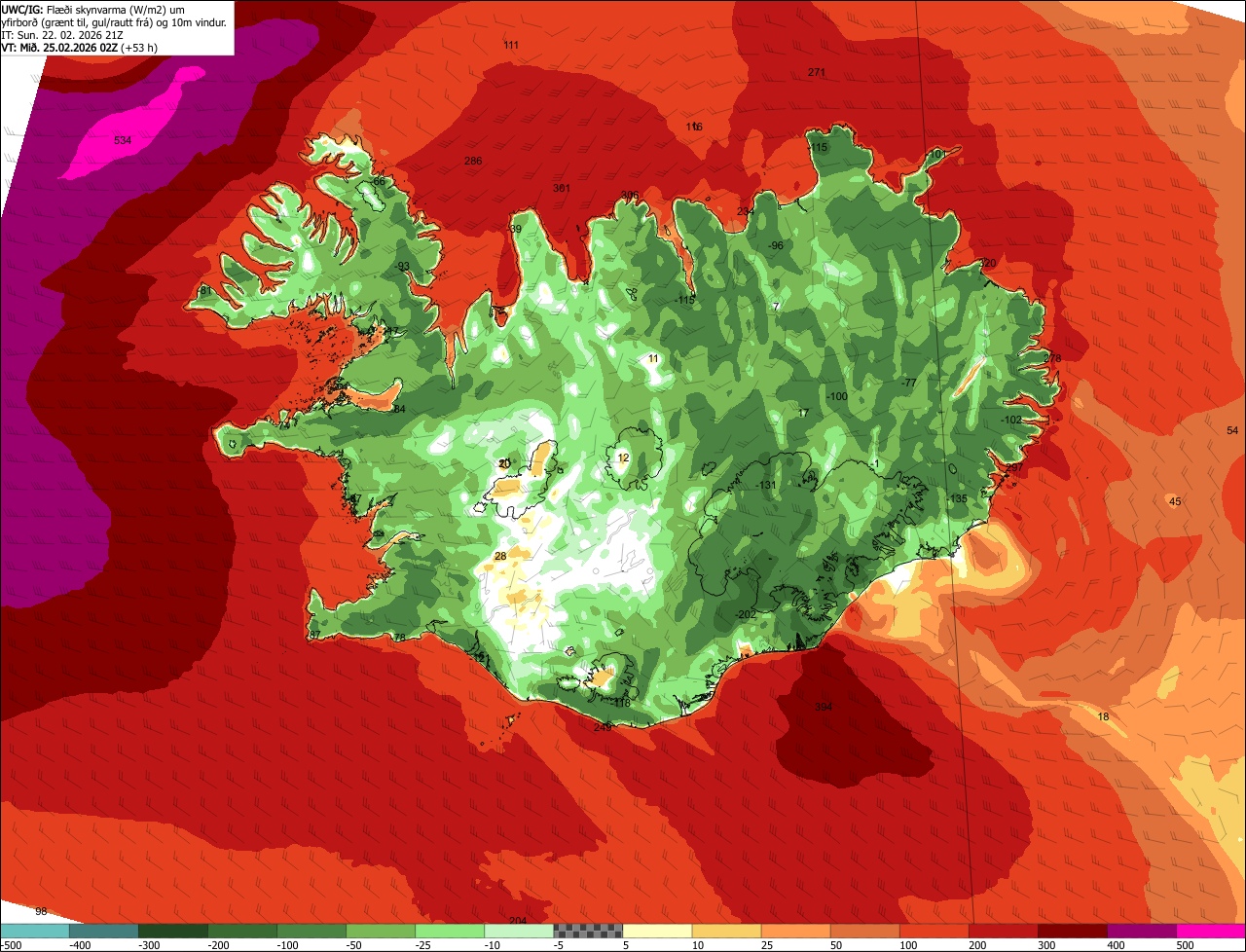Click the purple 400–500 legend swatch
Viewport: 1246px width, 952px height.
1142,931
